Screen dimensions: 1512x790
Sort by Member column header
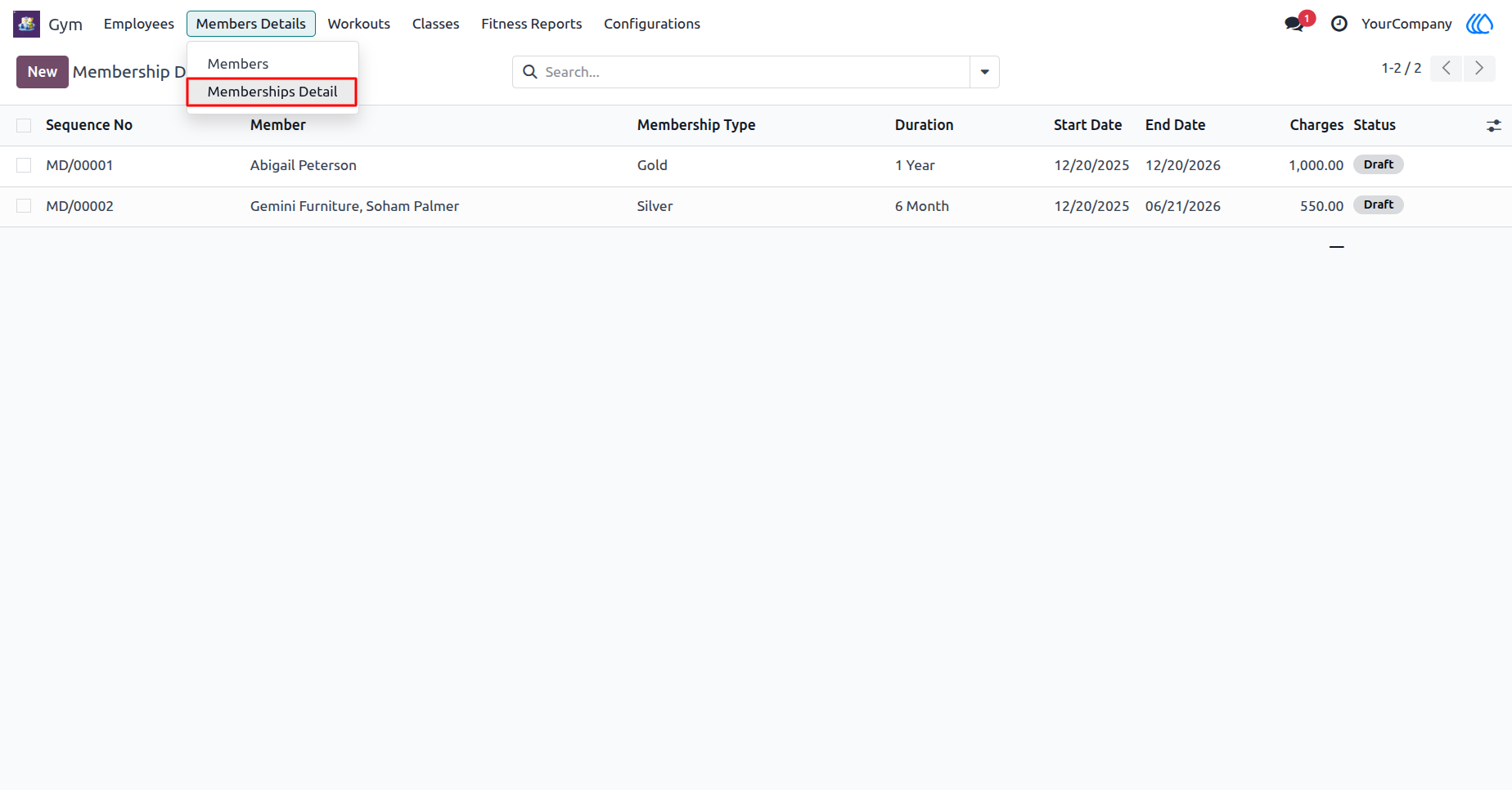pyautogui.click(x=278, y=125)
